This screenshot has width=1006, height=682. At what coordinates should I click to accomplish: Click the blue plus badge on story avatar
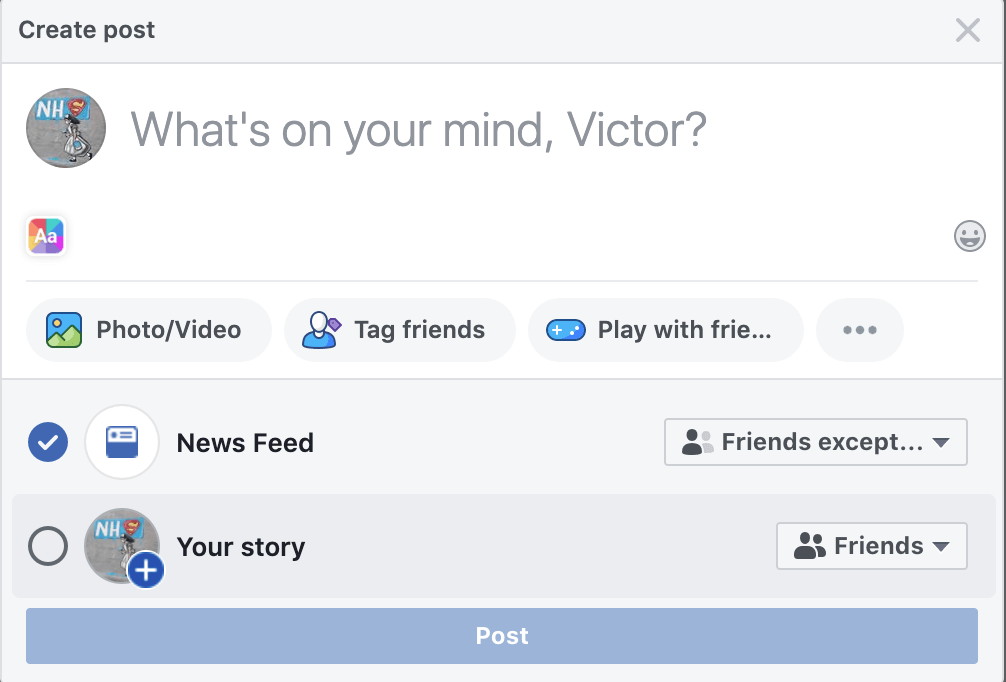point(146,570)
